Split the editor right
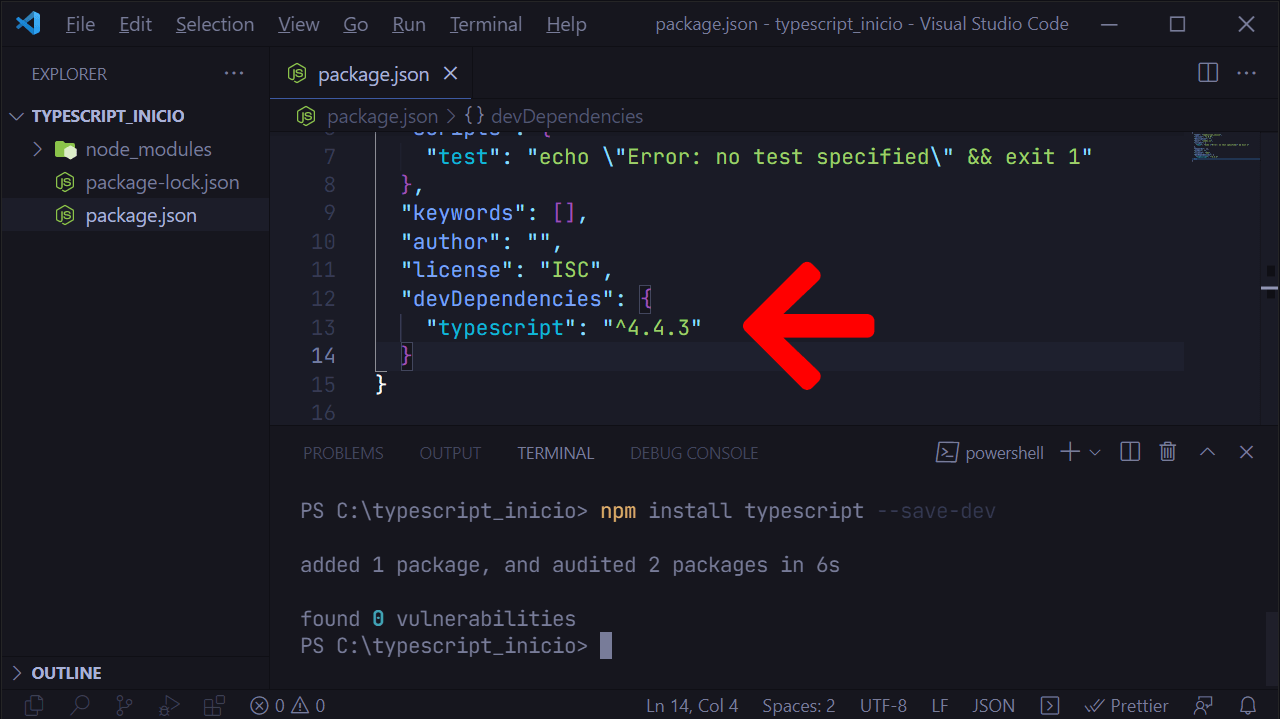 [x=1208, y=73]
